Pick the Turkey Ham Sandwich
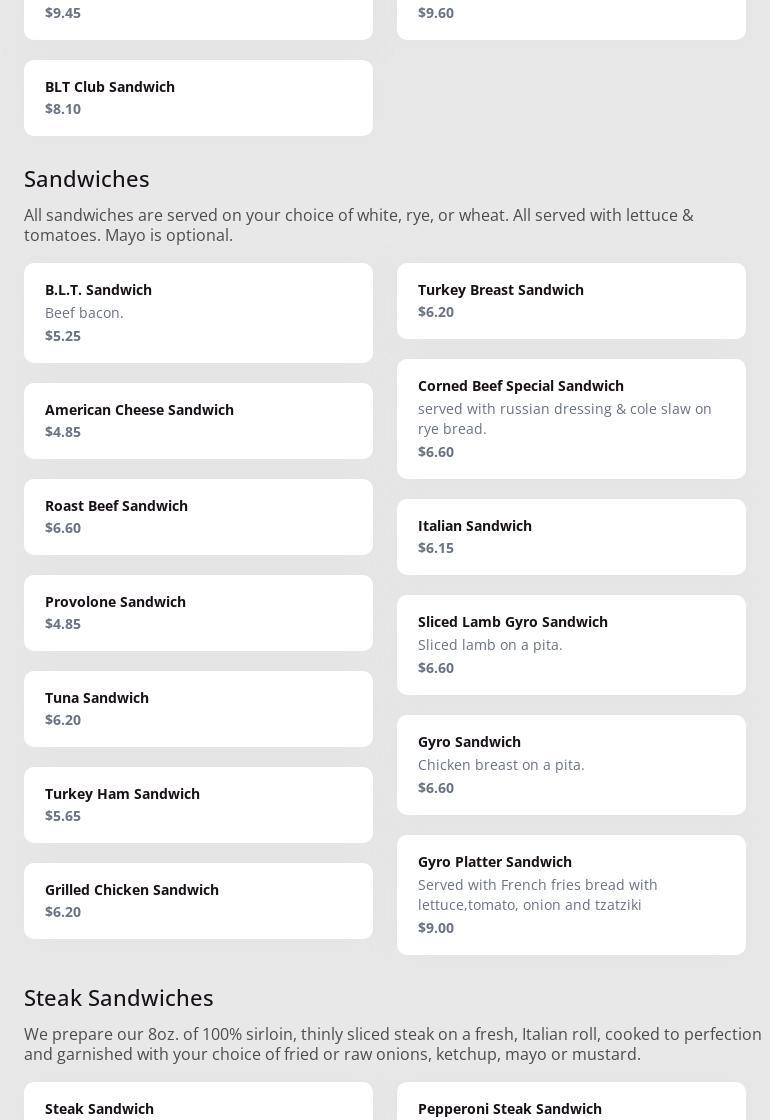770x1120 pixels. tap(198, 804)
